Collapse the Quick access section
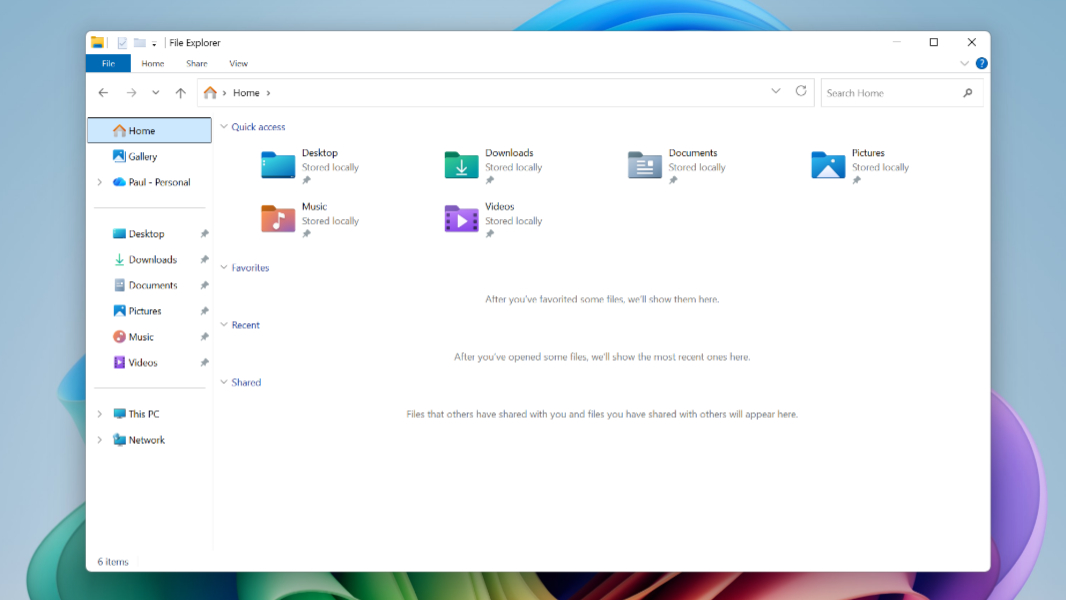 coord(224,127)
